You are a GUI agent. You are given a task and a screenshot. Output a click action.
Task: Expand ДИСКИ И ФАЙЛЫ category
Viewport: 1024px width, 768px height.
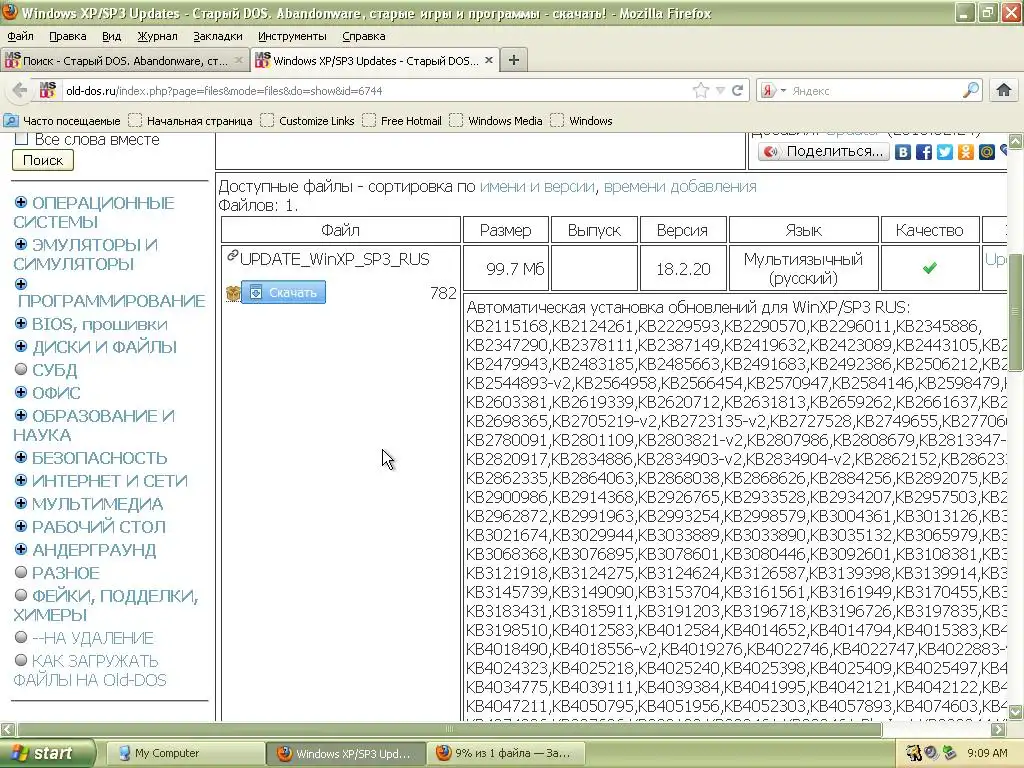tap(21, 345)
